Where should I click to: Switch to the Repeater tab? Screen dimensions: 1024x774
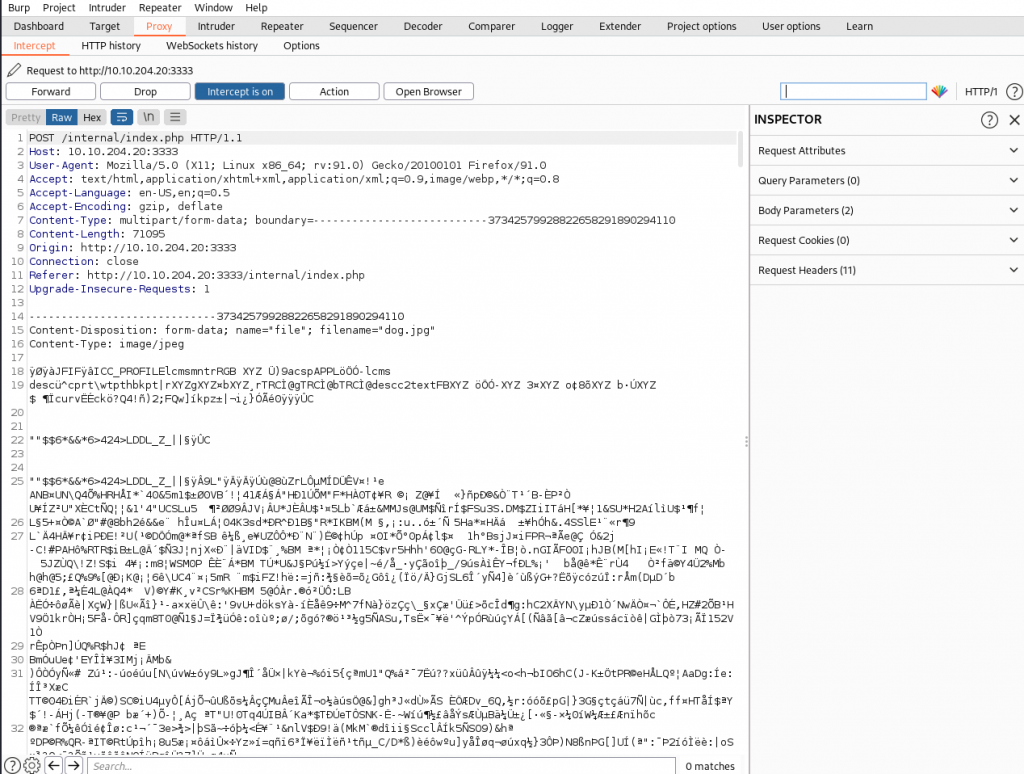click(282, 26)
